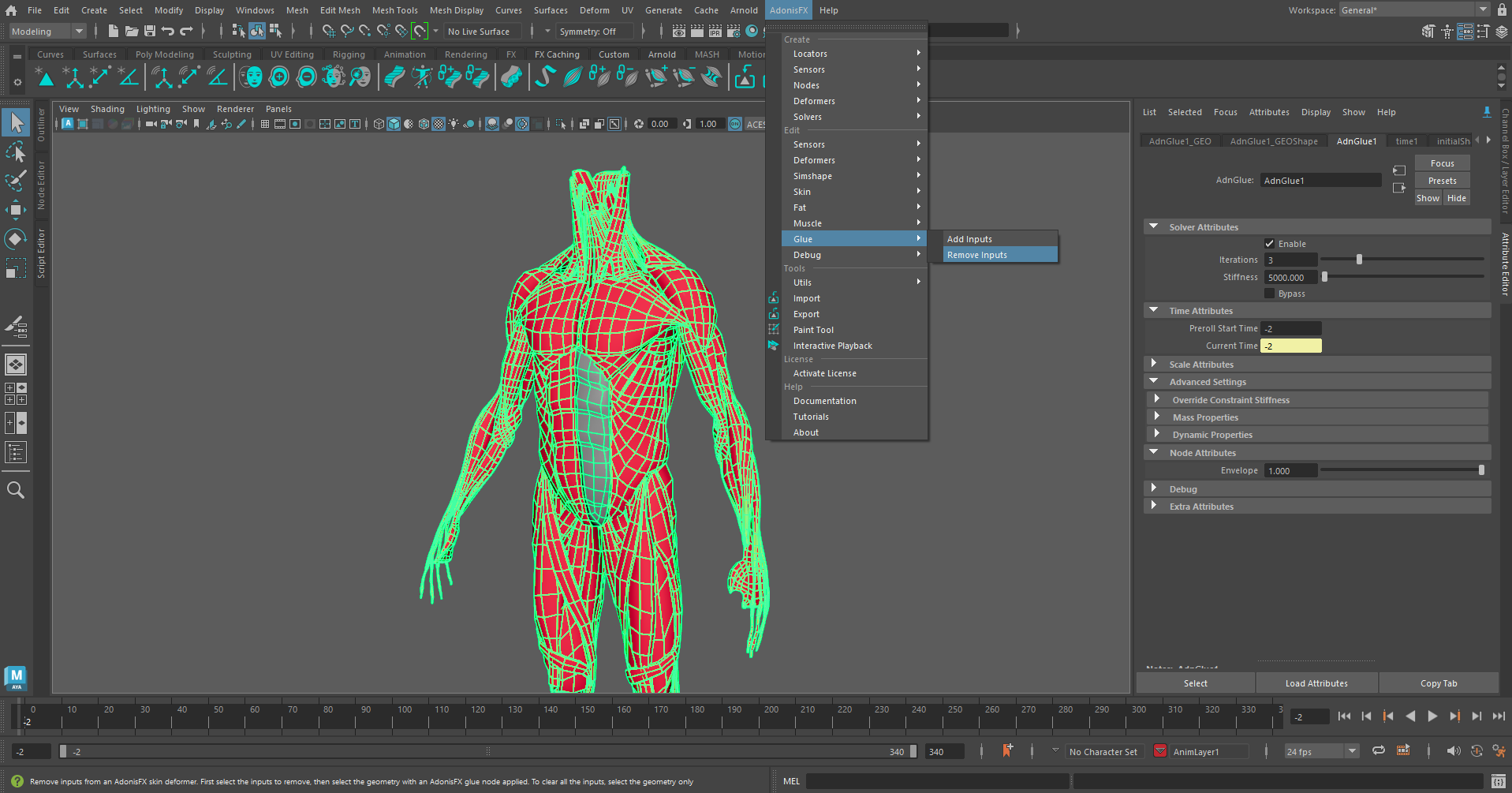Click the Load Attributes button
Image resolution: width=1512 pixels, height=793 pixels.
1316,683
